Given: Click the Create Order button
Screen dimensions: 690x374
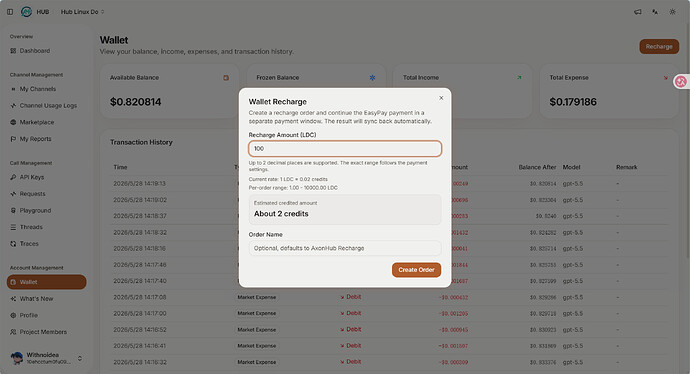Looking at the screenshot, I should [x=416, y=270].
